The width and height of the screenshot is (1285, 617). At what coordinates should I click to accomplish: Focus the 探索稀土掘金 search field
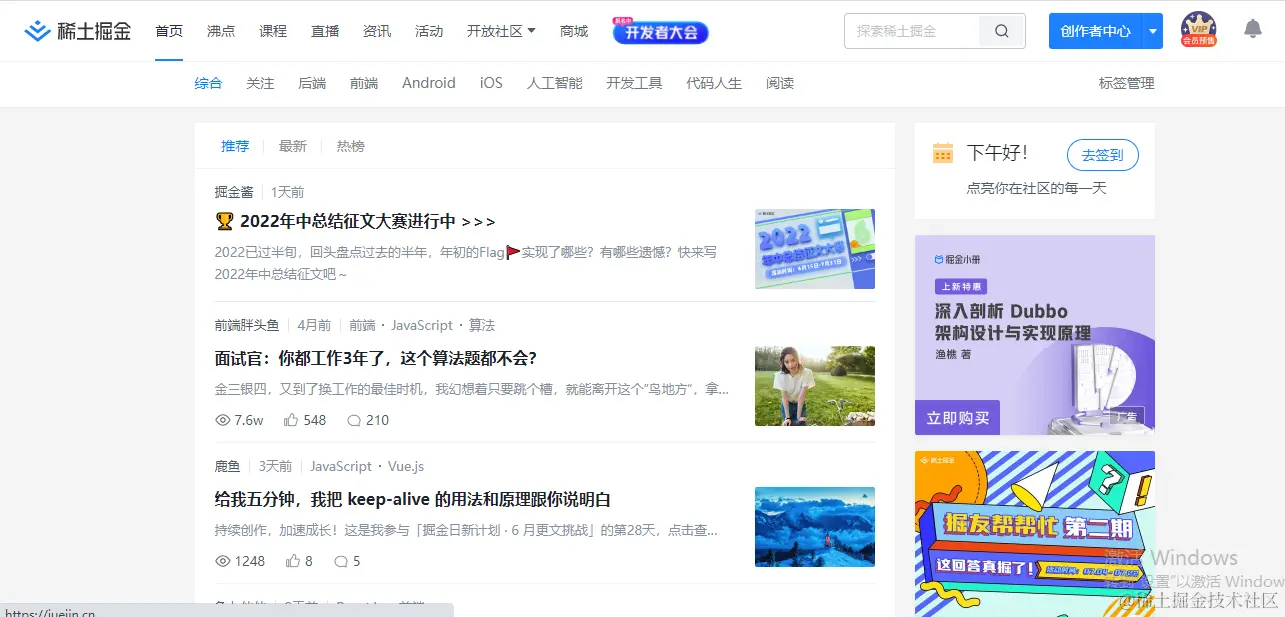tap(912, 31)
